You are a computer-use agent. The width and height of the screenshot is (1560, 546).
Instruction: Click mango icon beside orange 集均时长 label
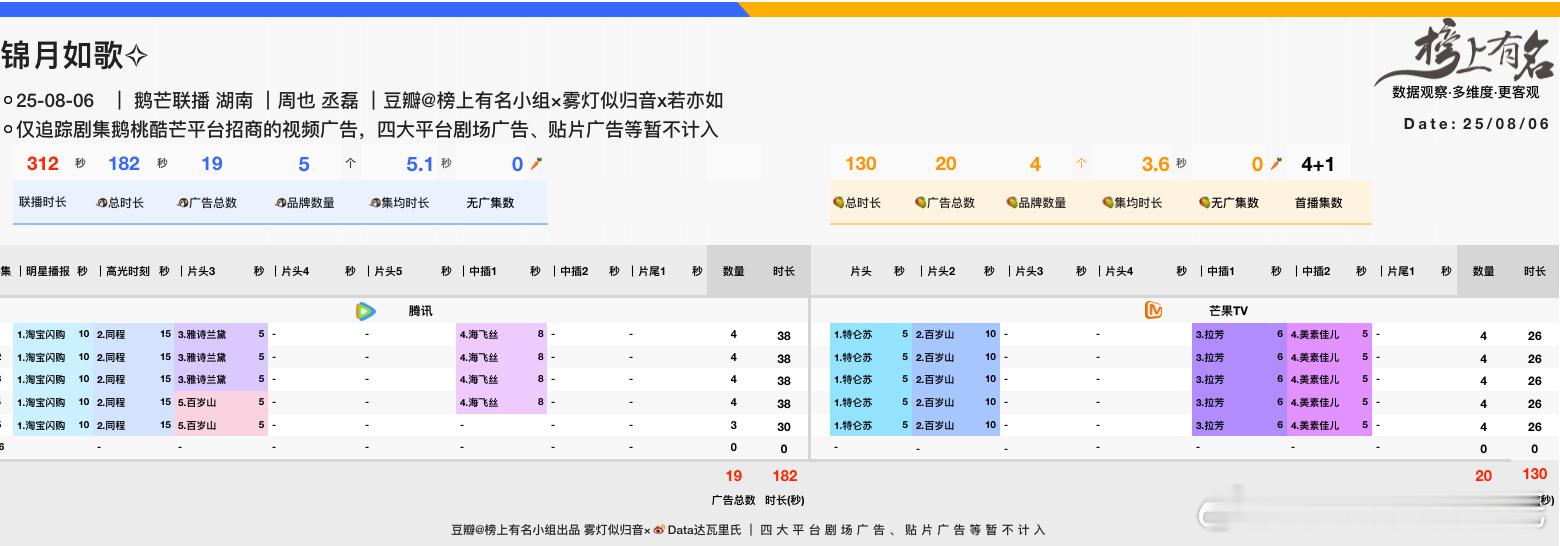[x=1108, y=203]
